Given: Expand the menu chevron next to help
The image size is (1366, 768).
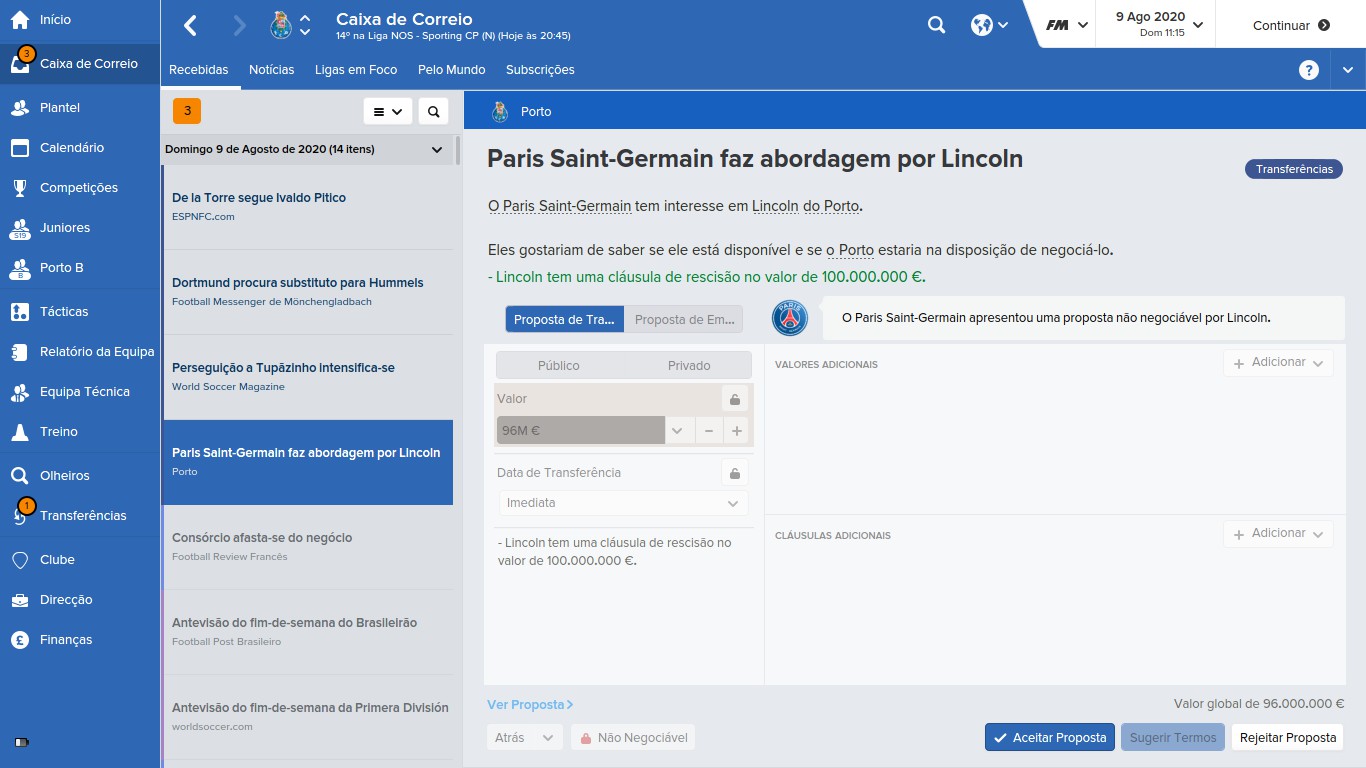Looking at the screenshot, I should [1348, 70].
